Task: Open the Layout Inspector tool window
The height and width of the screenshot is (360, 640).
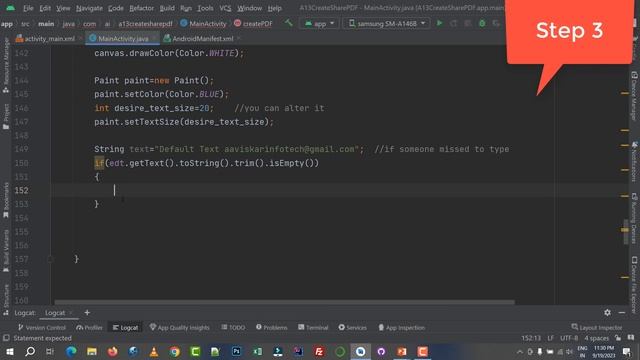Action: [597, 327]
